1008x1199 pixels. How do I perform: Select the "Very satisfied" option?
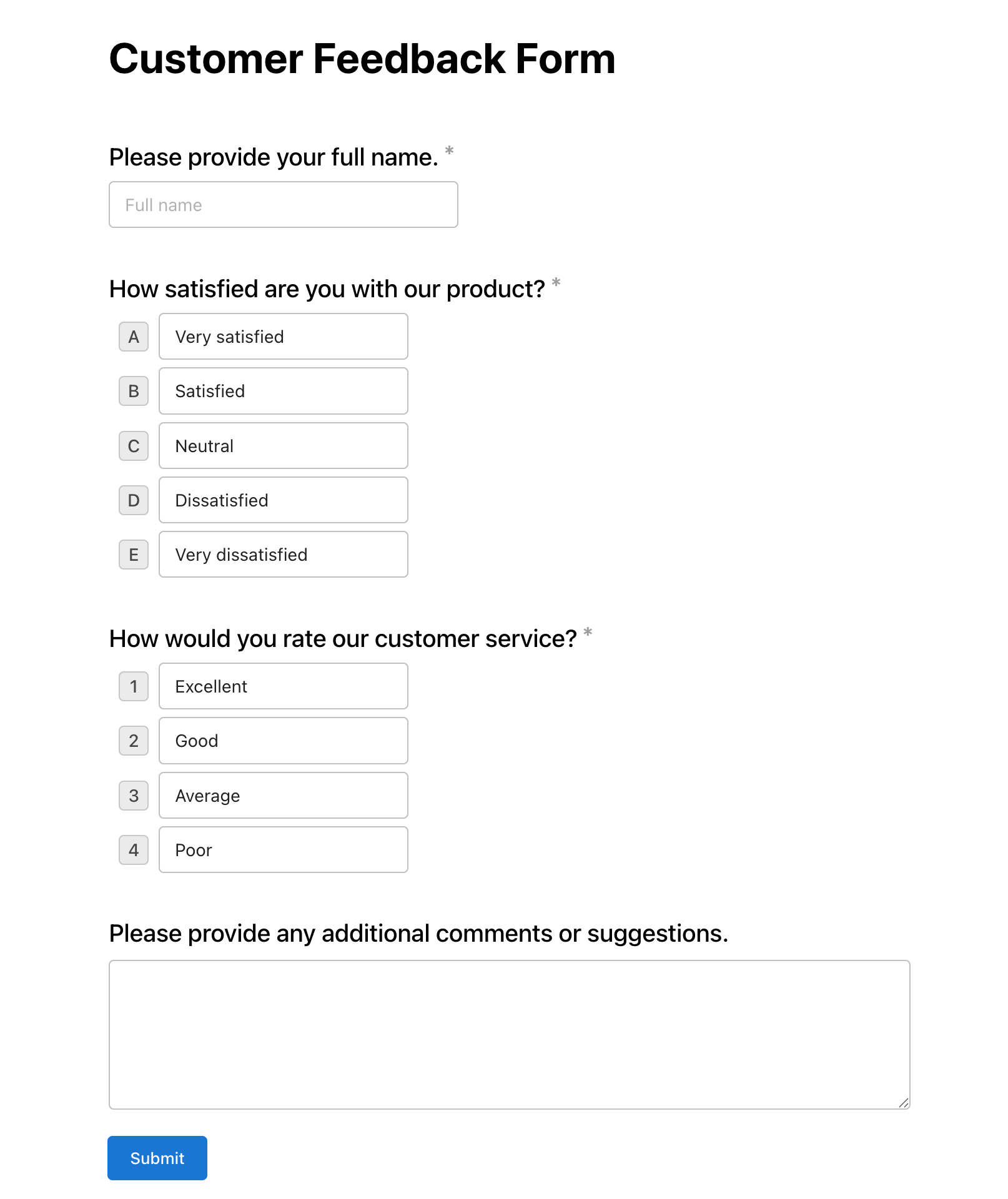tap(283, 337)
